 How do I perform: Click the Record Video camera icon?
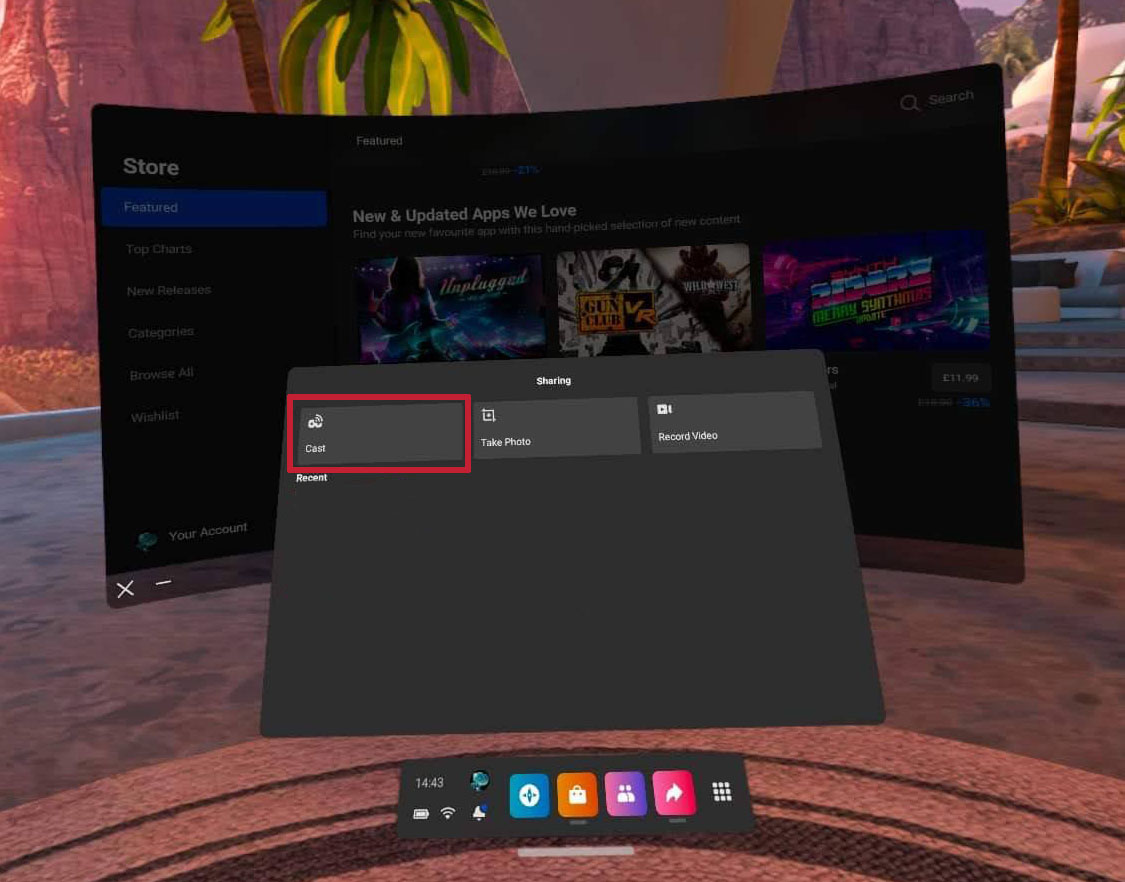(664, 409)
